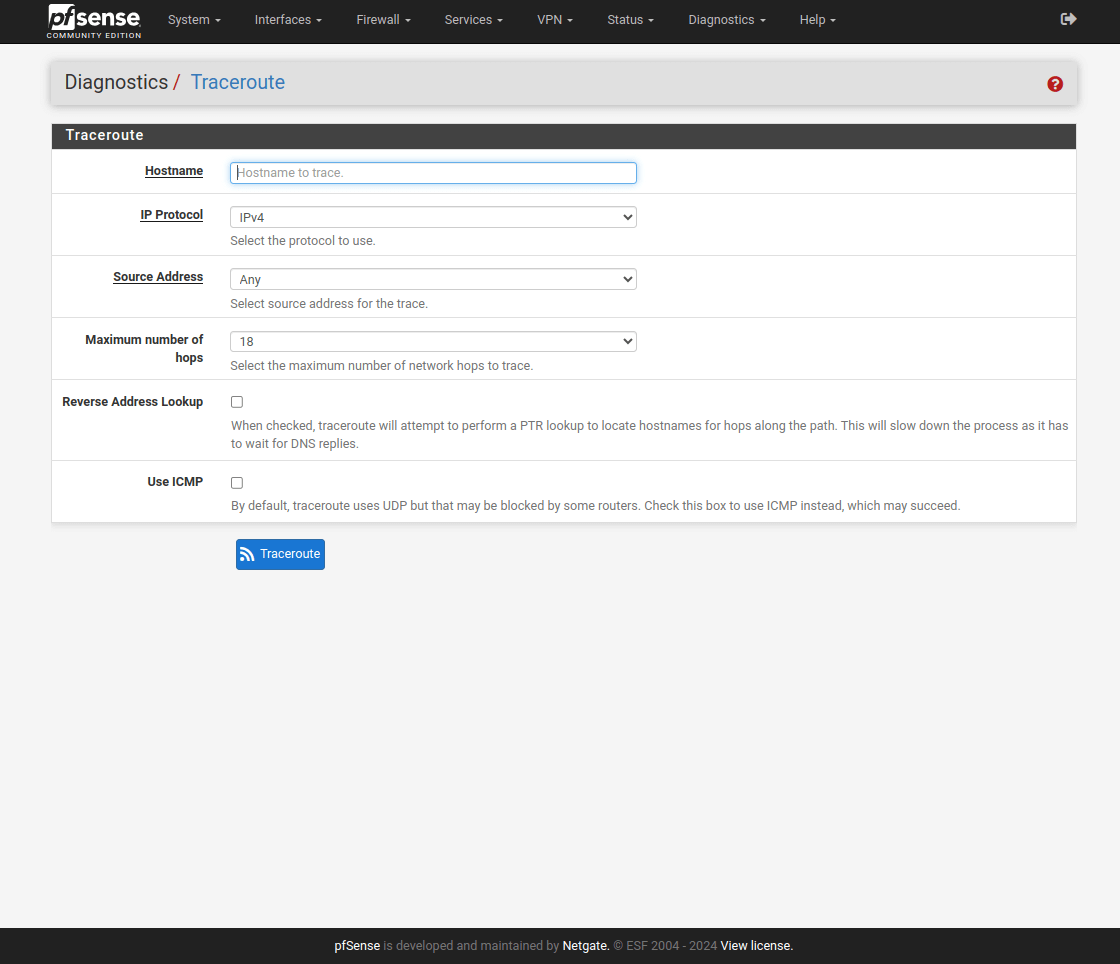The width and height of the screenshot is (1120, 964).
Task: Enable Reverse Address Lookup checkbox
Action: point(237,402)
